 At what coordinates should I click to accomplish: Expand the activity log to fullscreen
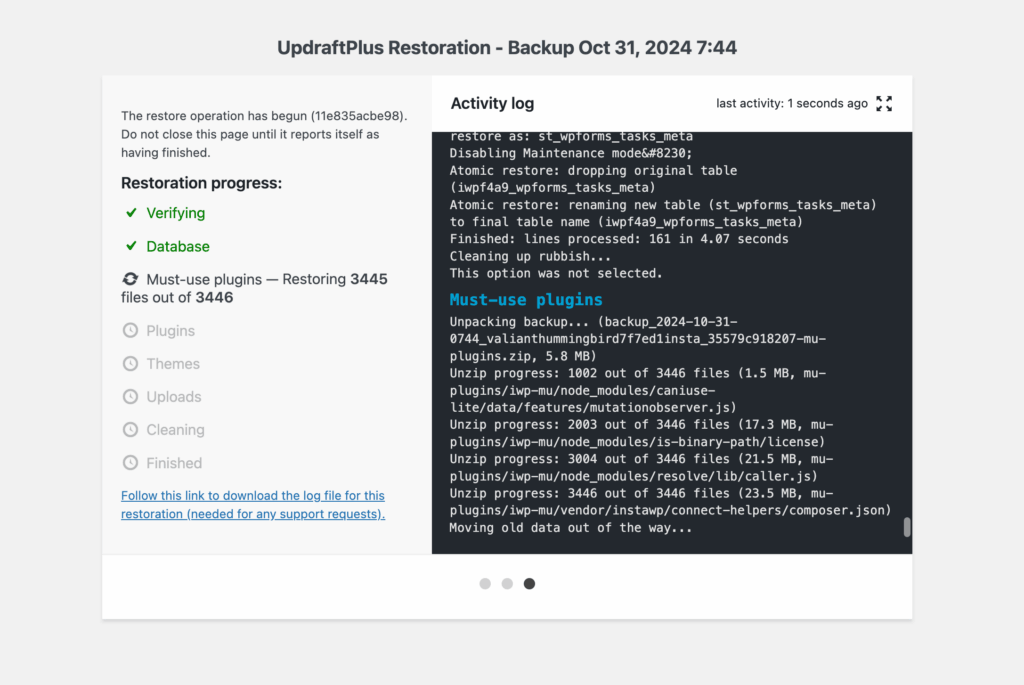pos(884,104)
